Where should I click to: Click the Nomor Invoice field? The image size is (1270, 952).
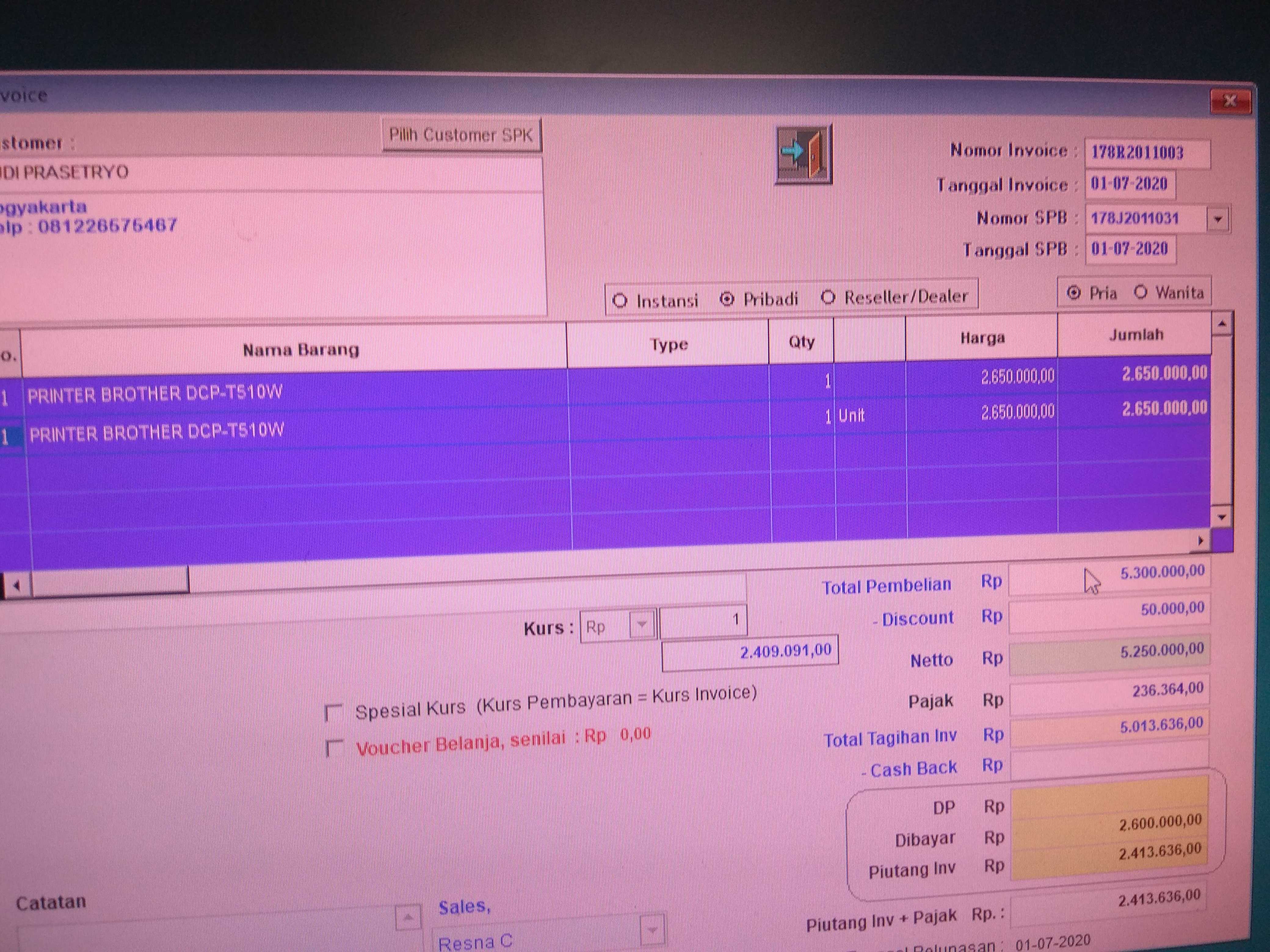point(1146,153)
